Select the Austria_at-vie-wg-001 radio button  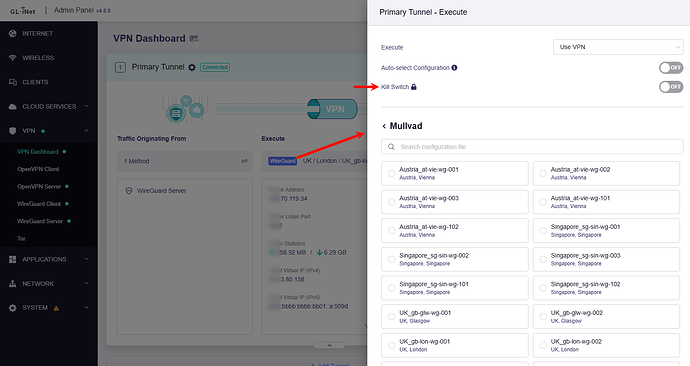(391, 173)
